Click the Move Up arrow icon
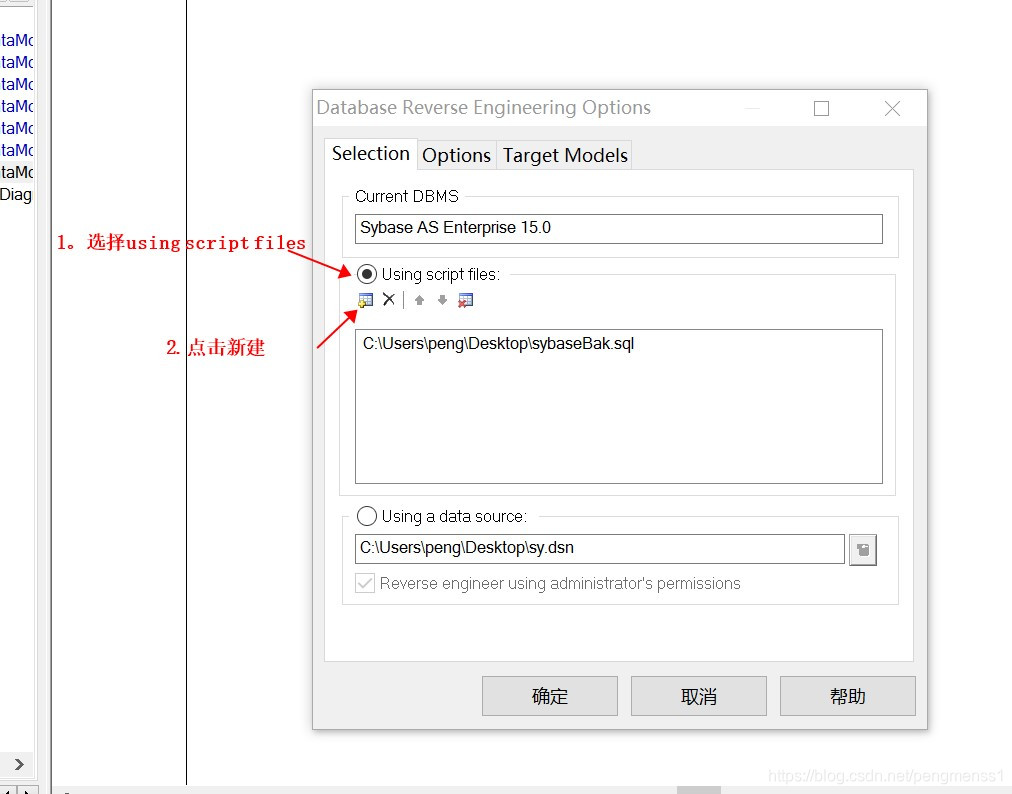 419,298
